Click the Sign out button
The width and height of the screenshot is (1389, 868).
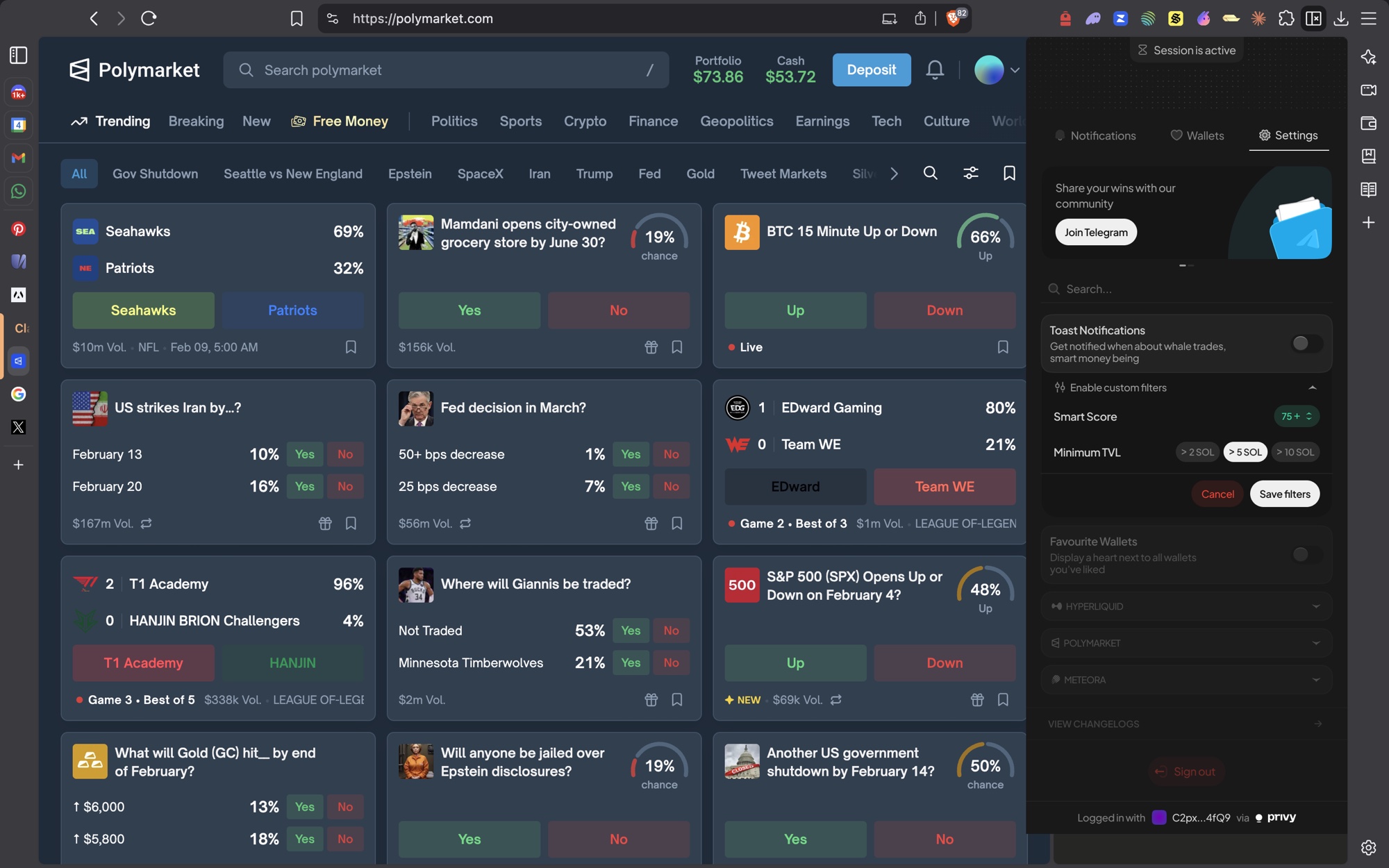pos(1186,771)
